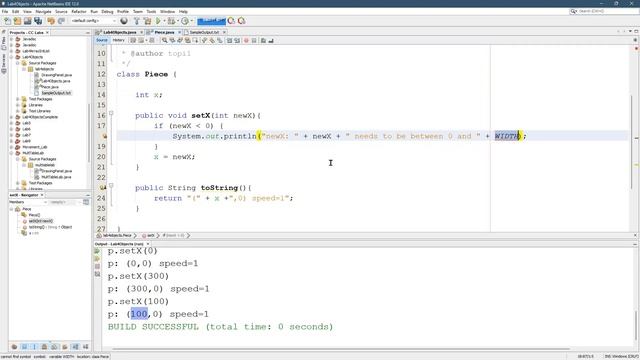640x360 pixels.
Task: Collapse the Lab4Objects project node
Action: pos(12,57)
